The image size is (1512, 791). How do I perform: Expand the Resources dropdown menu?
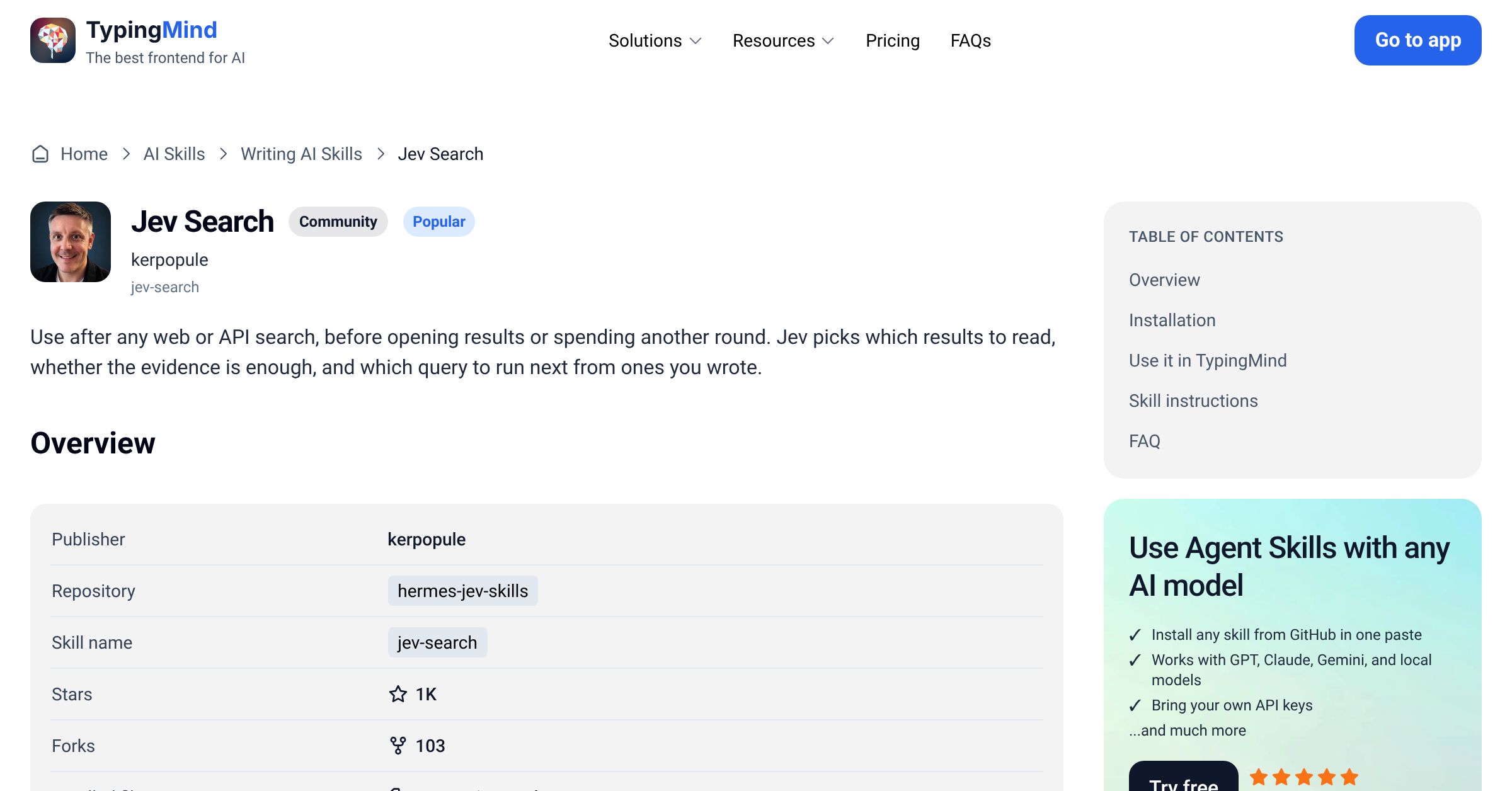783,40
